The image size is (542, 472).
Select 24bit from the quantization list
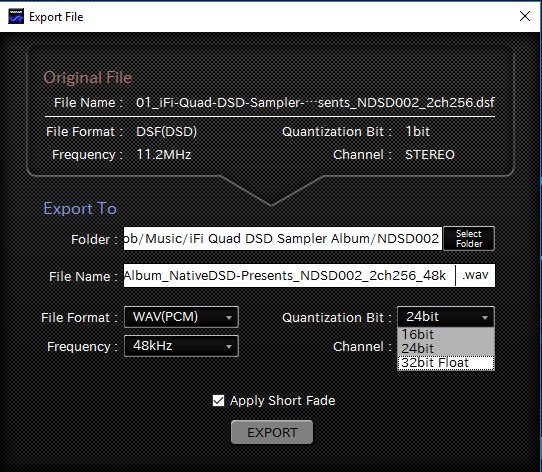[446, 349]
